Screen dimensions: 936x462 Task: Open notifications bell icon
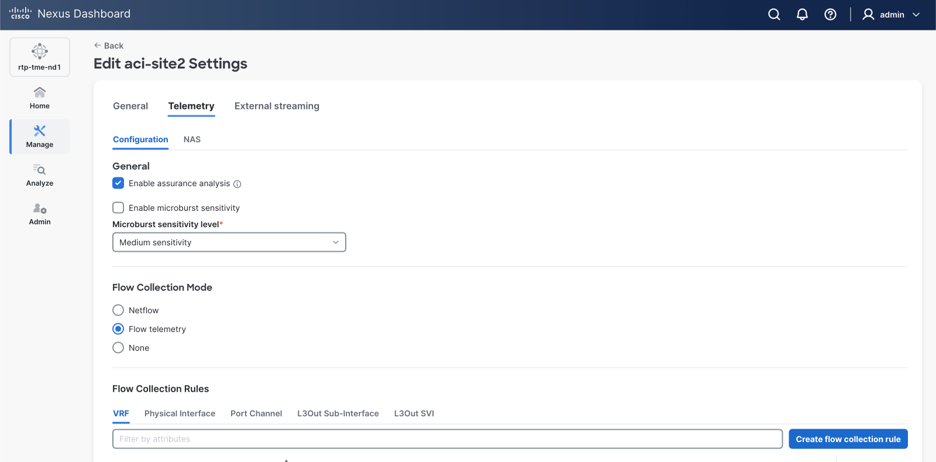pos(802,15)
